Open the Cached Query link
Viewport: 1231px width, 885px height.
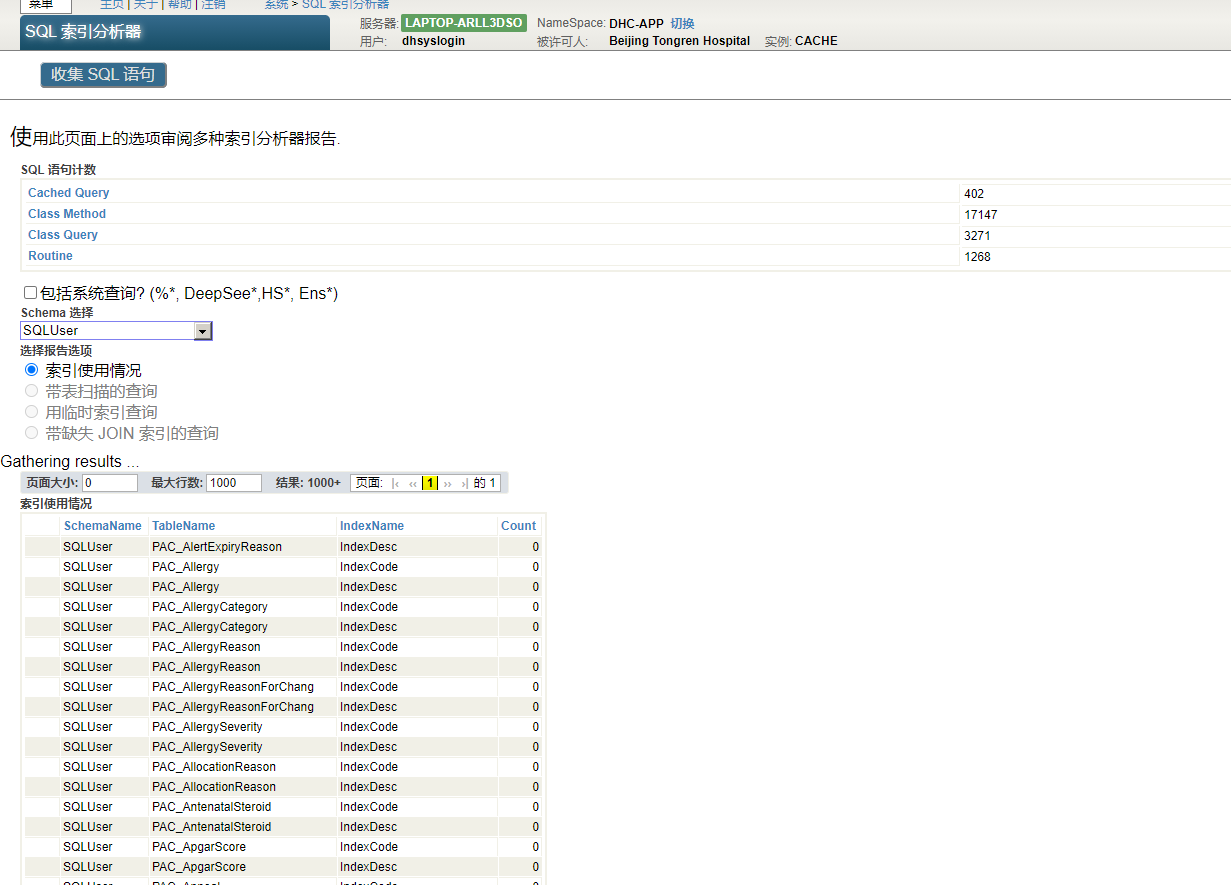(x=68, y=193)
